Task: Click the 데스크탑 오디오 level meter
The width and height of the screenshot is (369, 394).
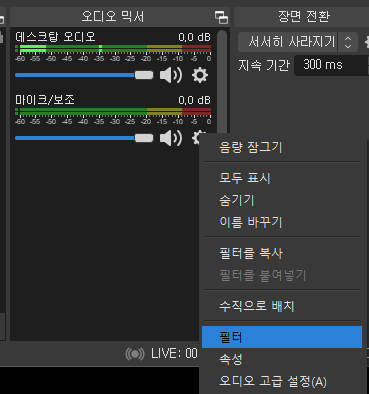Action: 113,49
